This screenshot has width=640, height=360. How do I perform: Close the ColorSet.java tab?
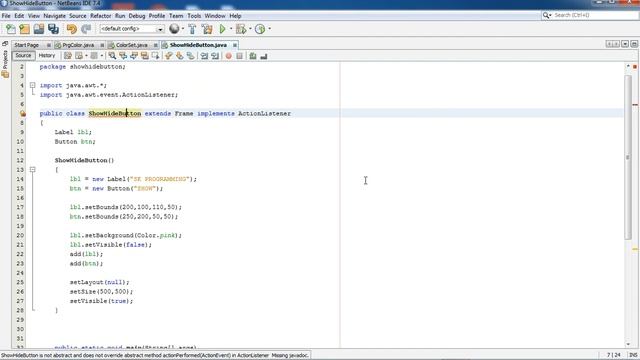pyautogui.click(x=156, y=45)
